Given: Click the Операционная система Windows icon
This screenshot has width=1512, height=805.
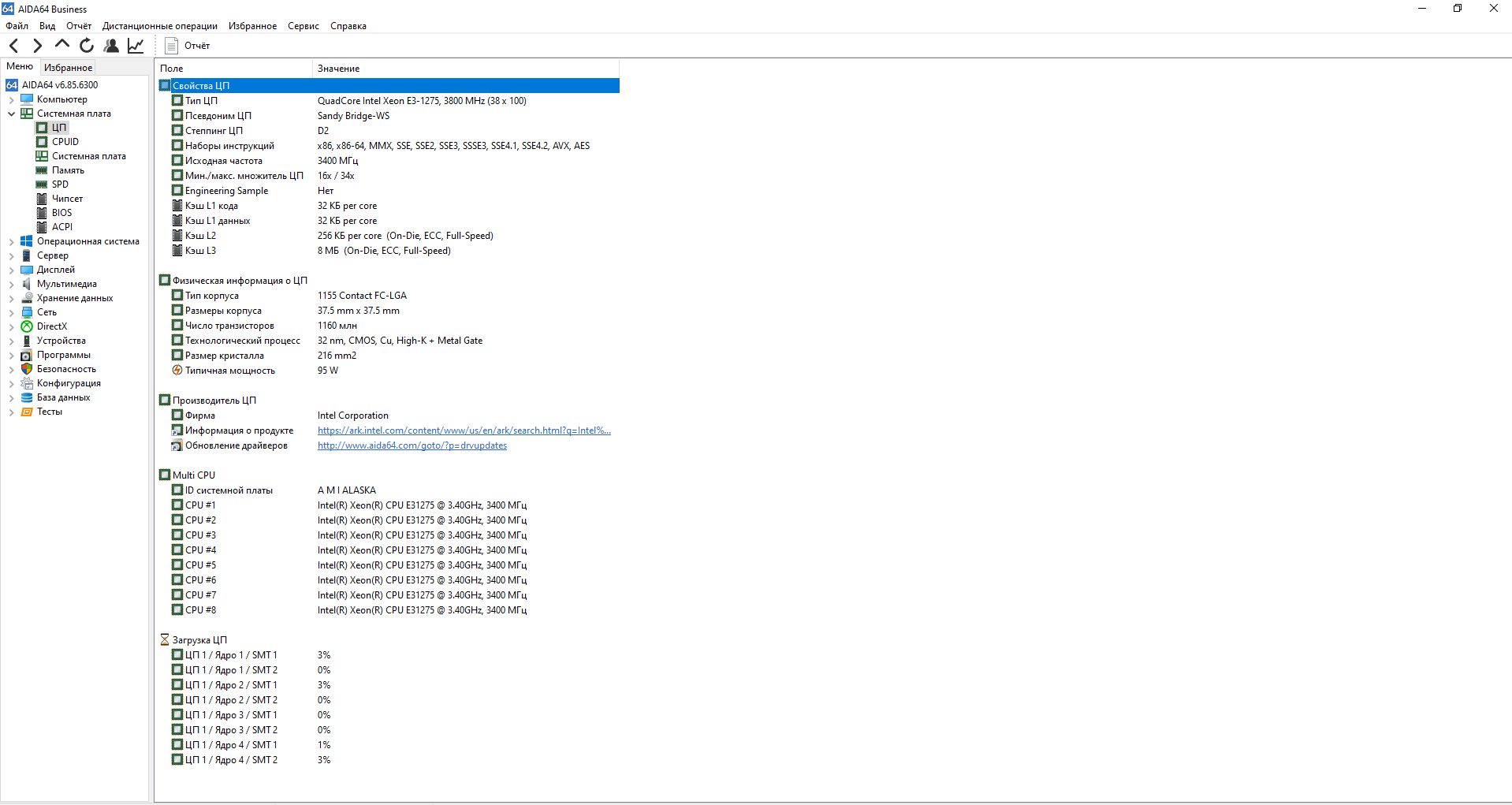Looking at the screenshot, I should click(x=27, y=241).
